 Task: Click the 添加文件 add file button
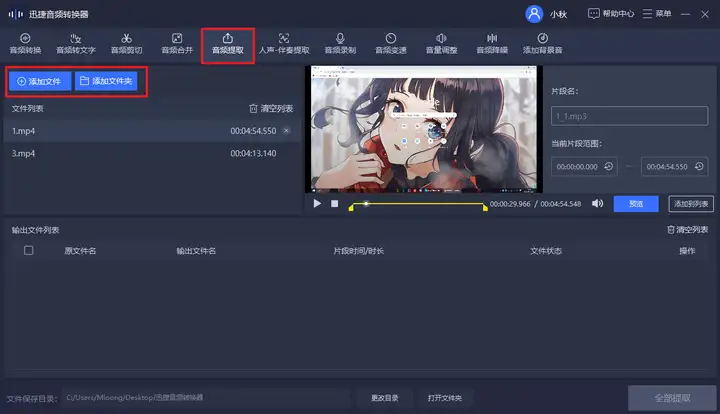click(39, 81)
